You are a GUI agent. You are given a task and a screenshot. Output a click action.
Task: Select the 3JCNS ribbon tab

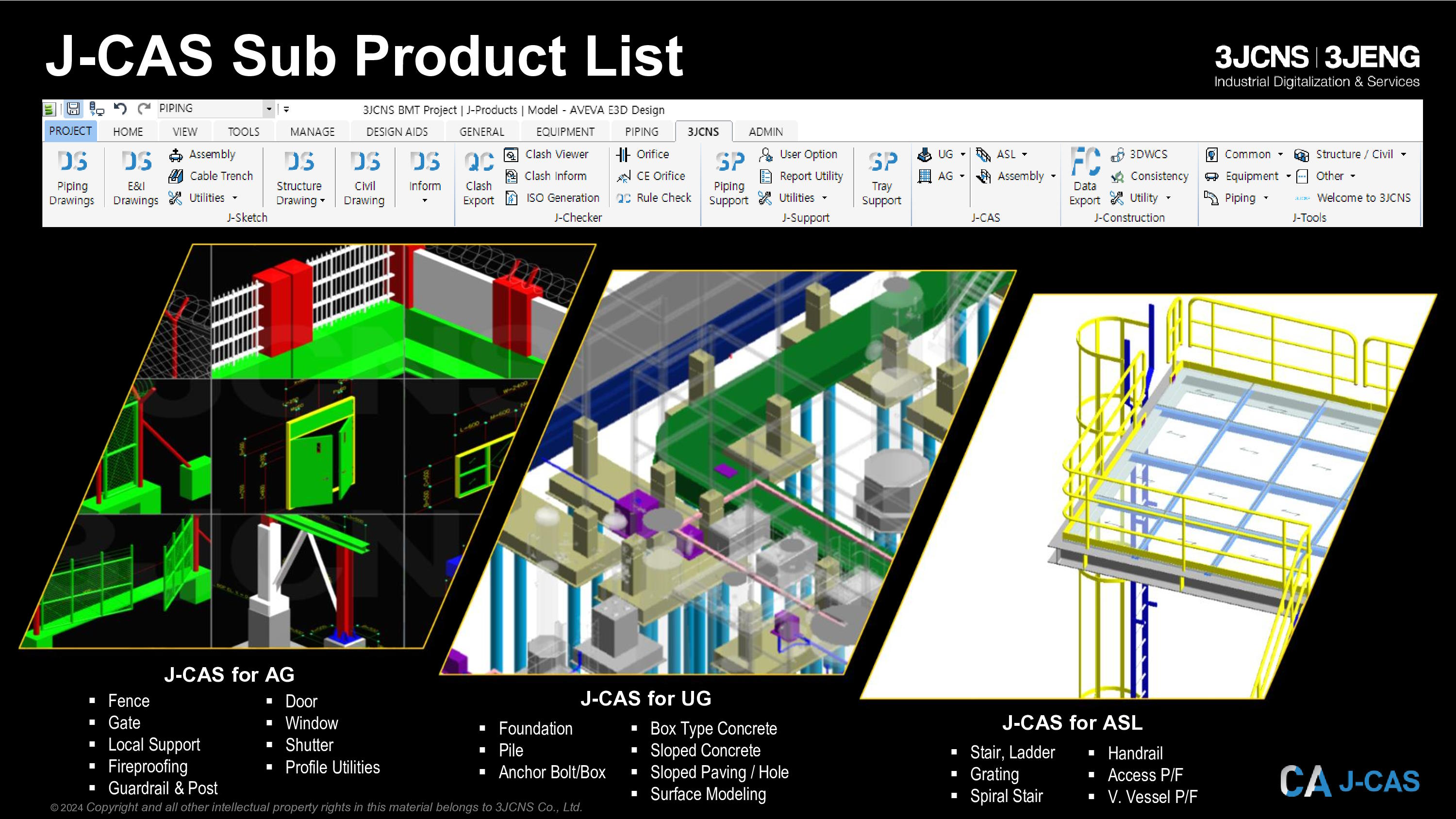(x=703, y=131)
